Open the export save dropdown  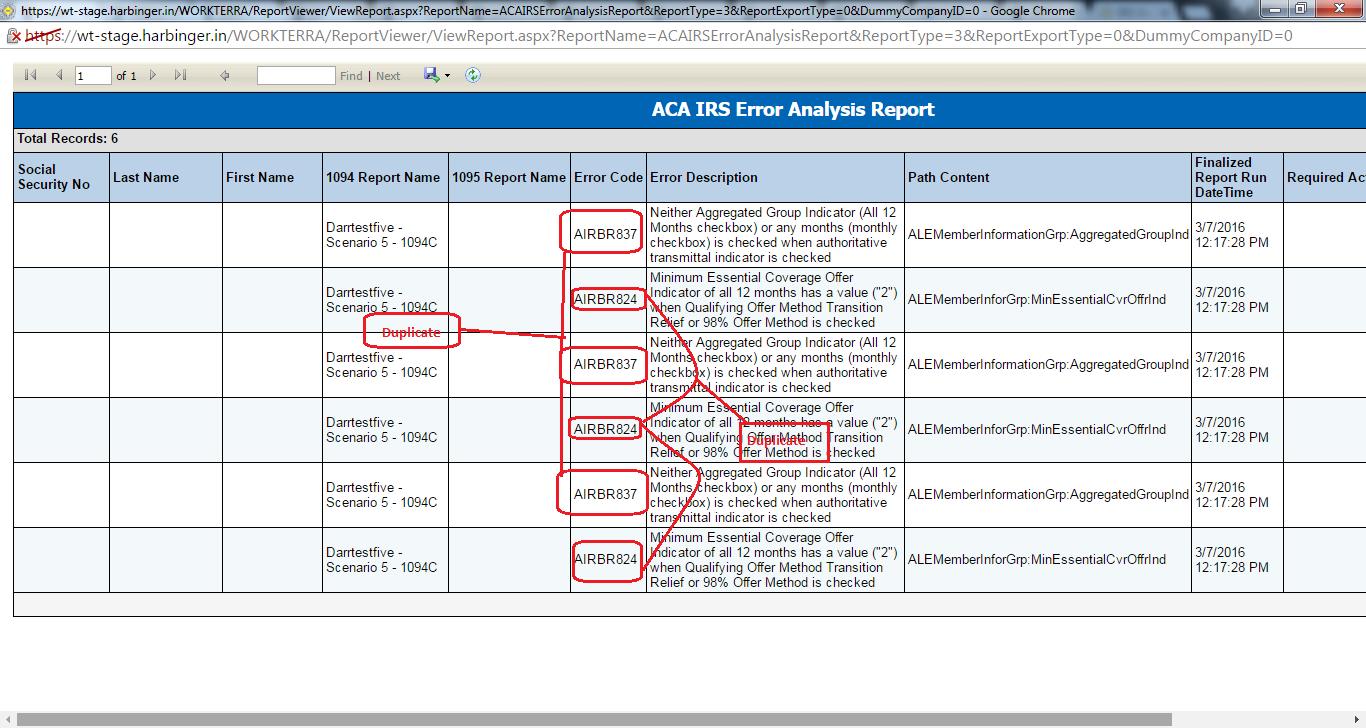tap(436, 75)
